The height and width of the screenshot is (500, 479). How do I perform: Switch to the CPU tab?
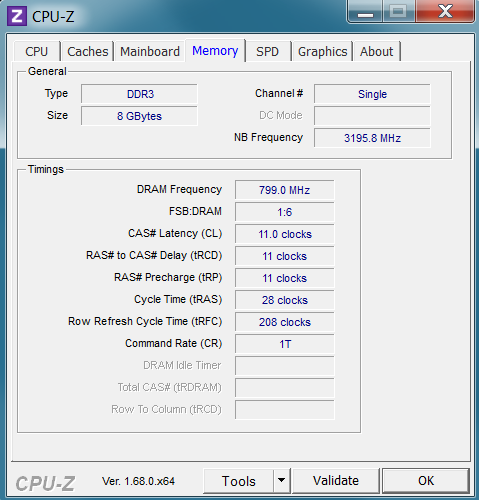(37, 52)
